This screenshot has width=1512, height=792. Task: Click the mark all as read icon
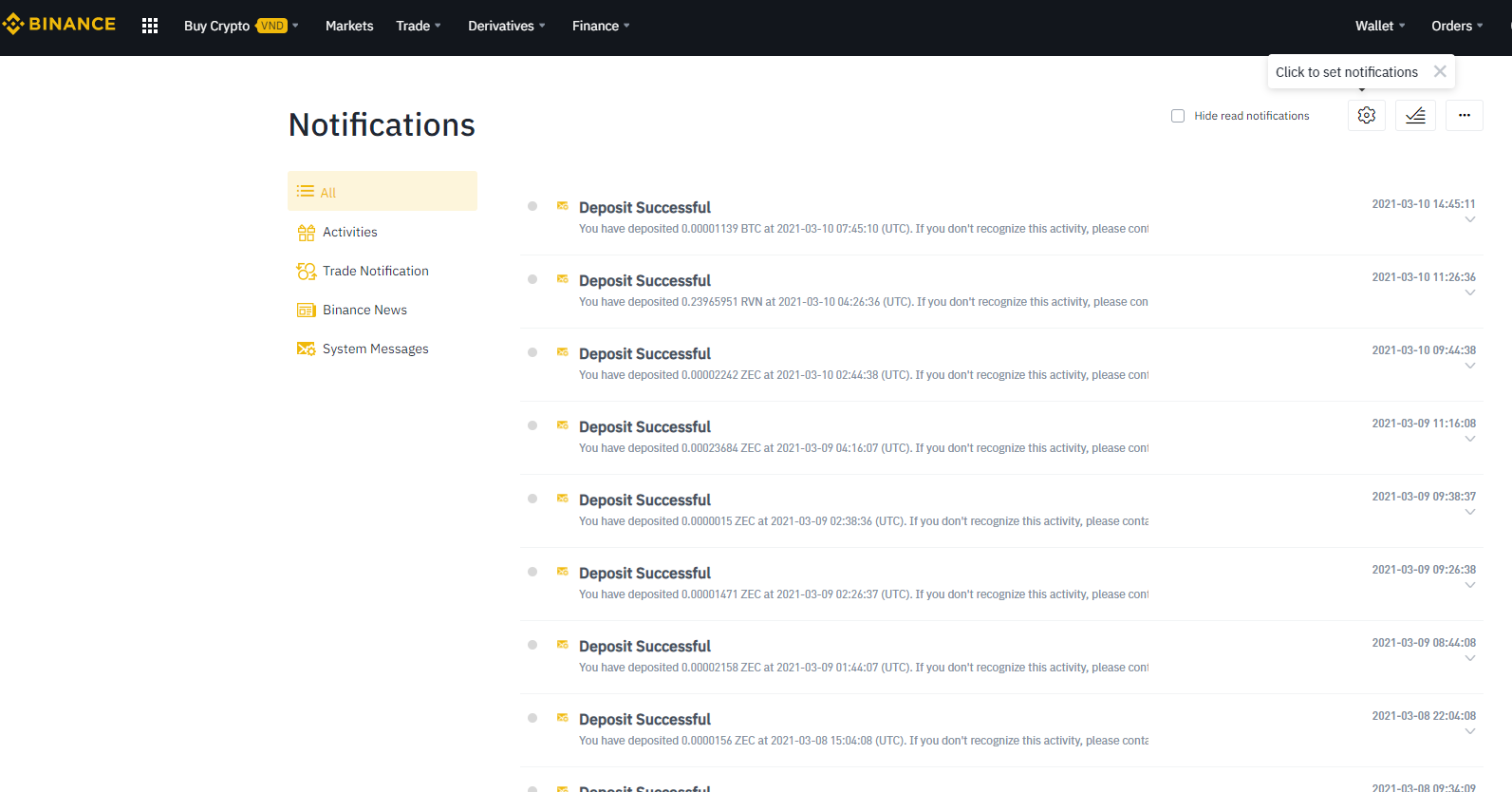tap(1414, 115)
